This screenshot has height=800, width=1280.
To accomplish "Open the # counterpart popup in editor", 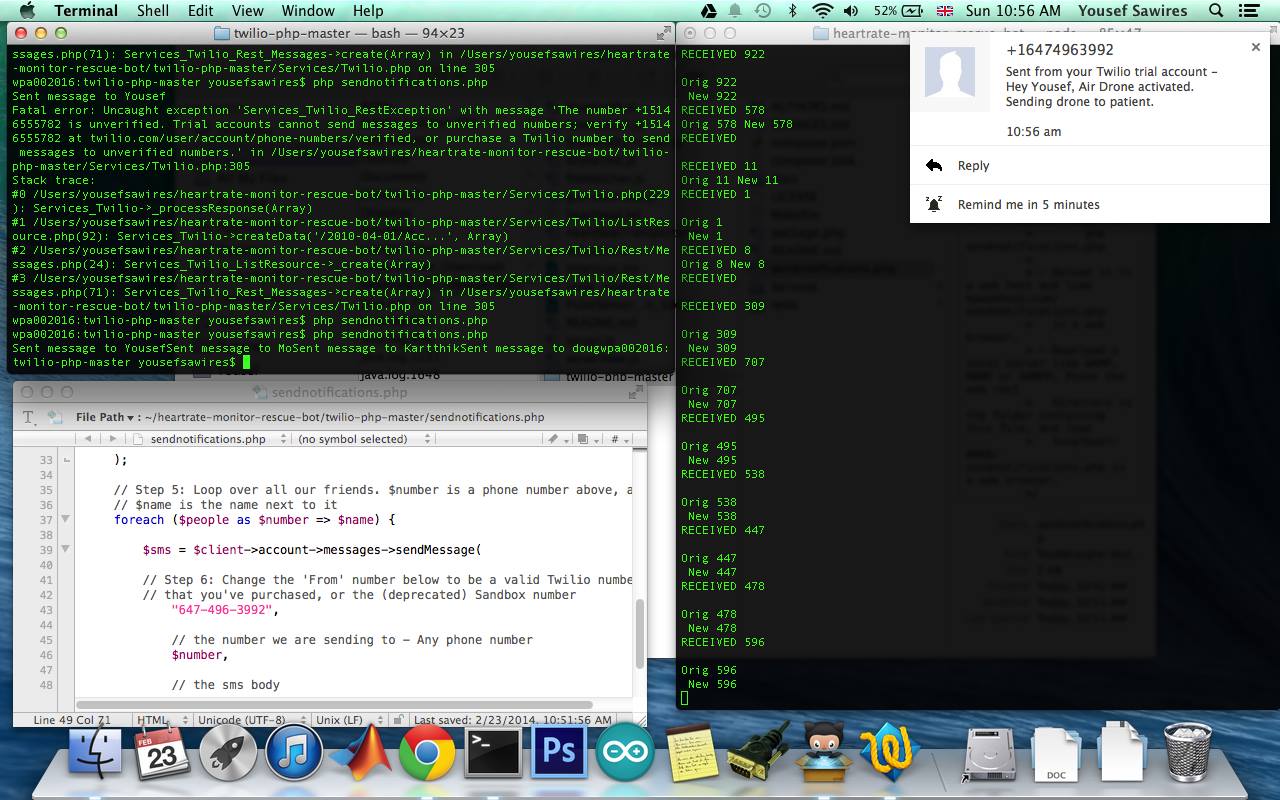I will click(x=620, y=439).
